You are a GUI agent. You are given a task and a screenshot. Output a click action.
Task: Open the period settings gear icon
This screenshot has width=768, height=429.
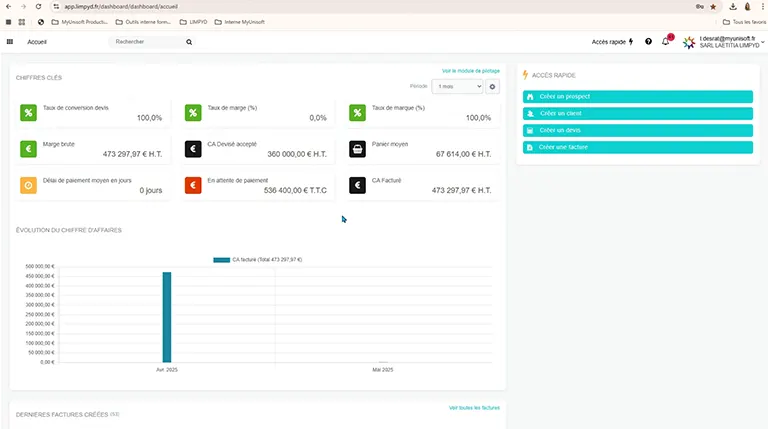point(492,87)
